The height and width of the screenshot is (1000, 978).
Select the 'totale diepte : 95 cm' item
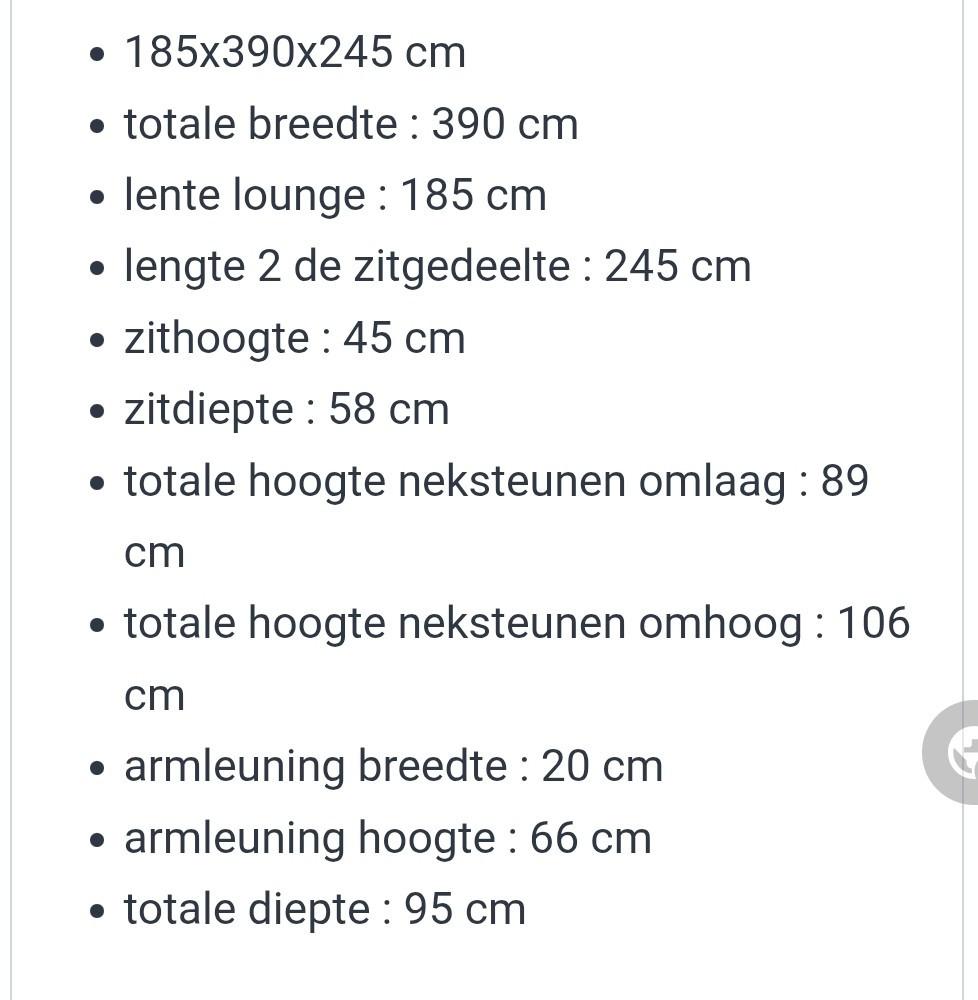coord(325,909)
